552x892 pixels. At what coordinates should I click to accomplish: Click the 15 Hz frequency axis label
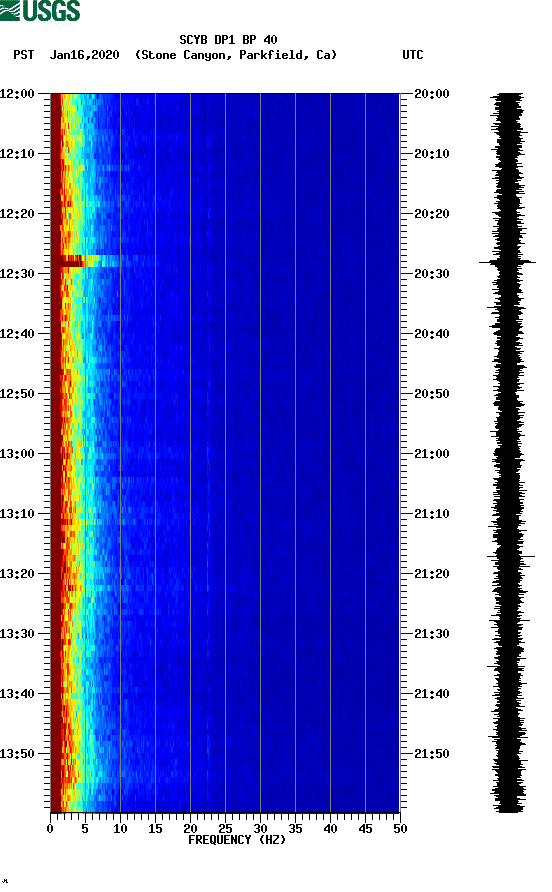[x=155, y=828]
